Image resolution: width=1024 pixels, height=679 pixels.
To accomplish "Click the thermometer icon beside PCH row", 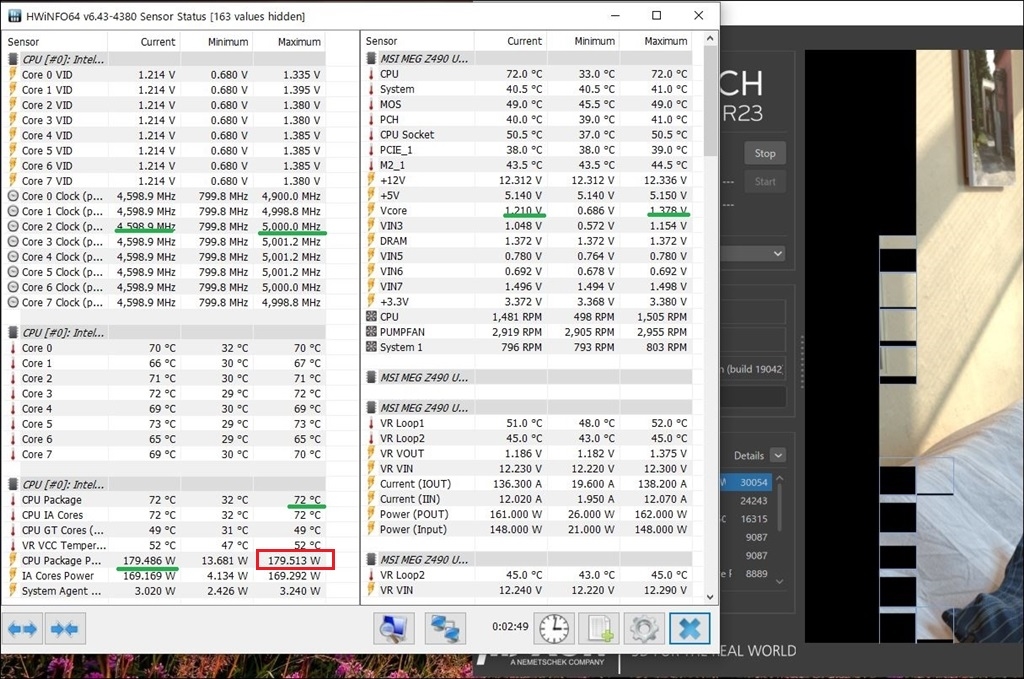I will click(371, 119).
